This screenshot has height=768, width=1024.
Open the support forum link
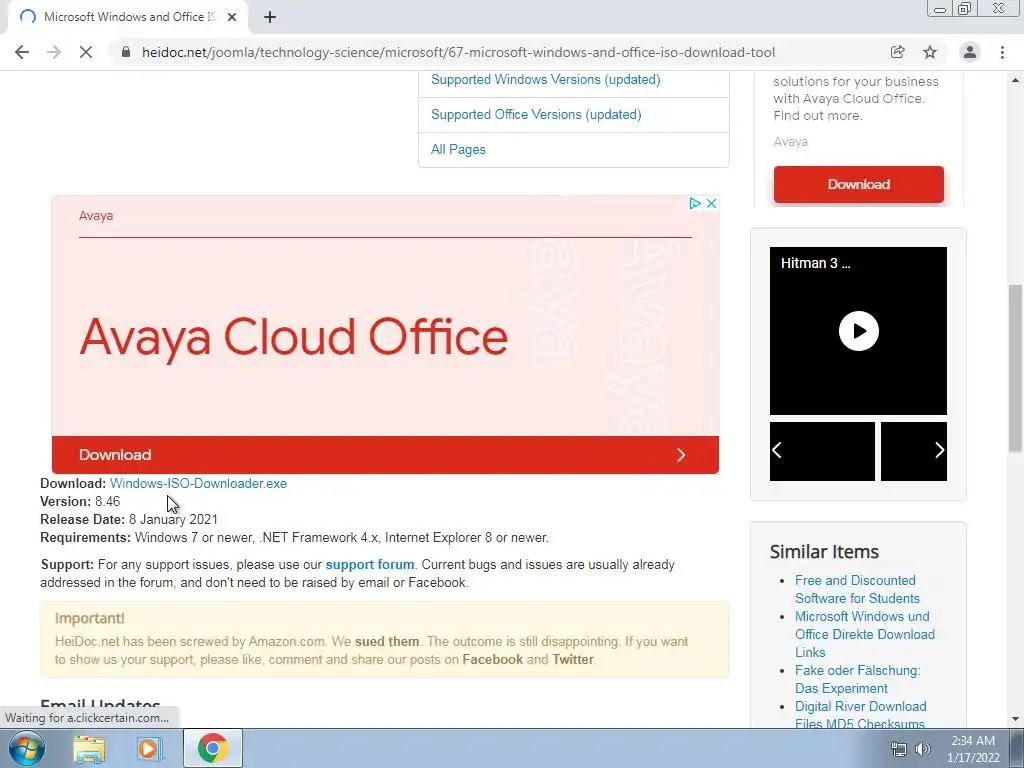click(x=370, y=564)
